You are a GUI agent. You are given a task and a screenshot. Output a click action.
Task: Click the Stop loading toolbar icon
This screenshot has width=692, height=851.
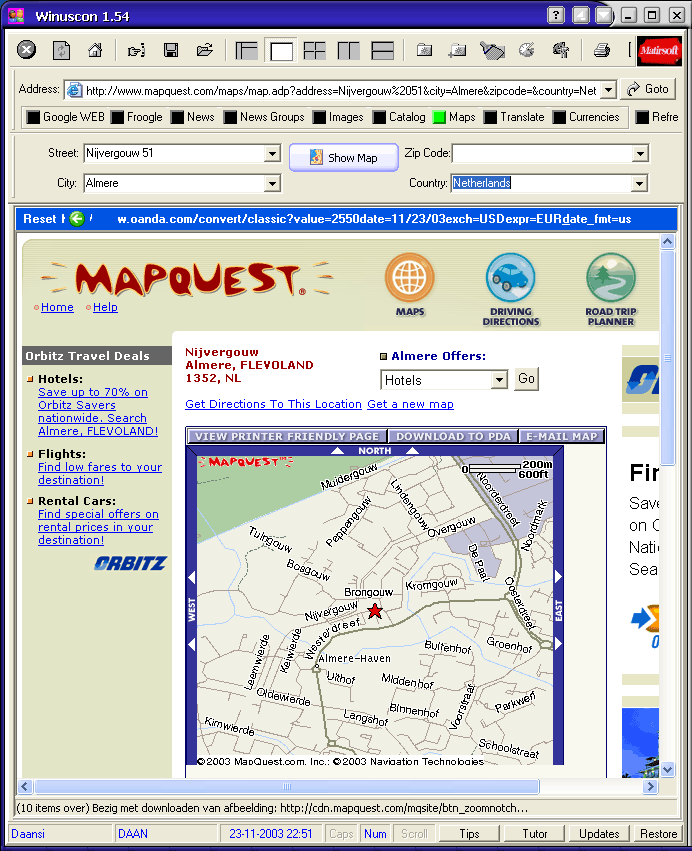(x=27, y=50)
